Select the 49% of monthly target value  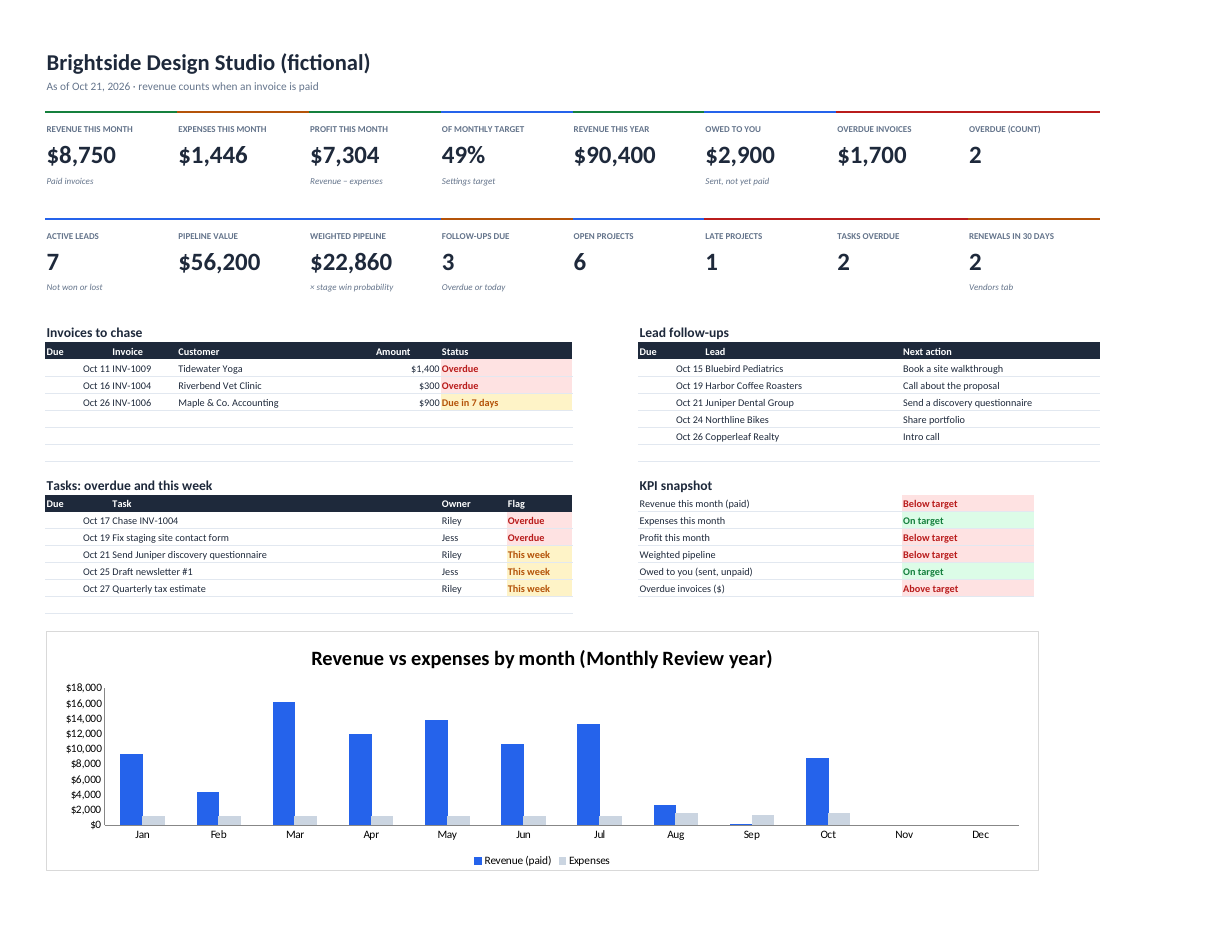click(463, 155)
